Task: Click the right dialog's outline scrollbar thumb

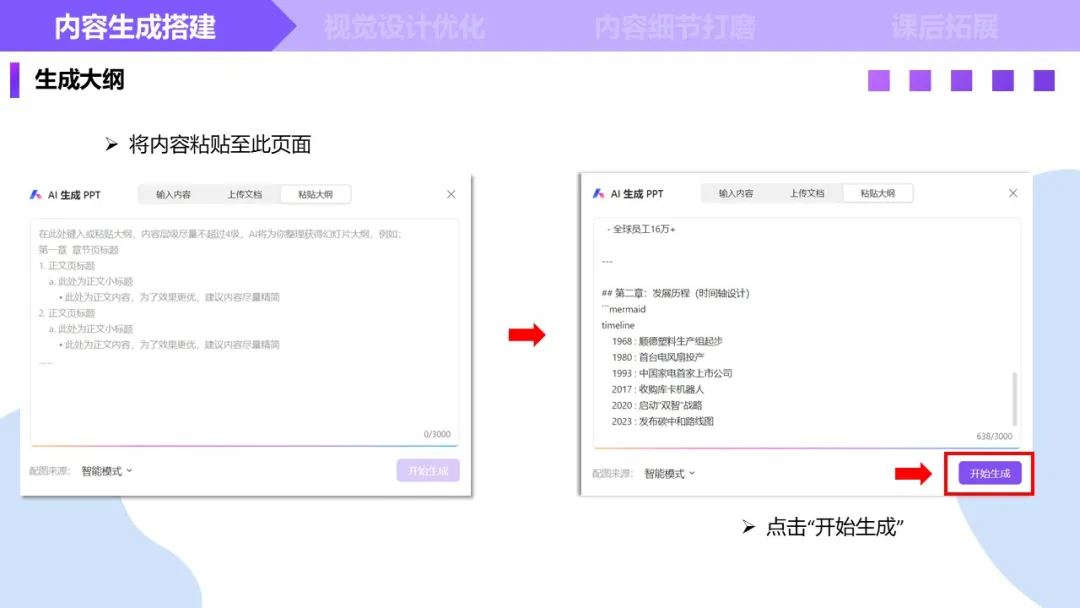Action: click(x=1015, y=399)
